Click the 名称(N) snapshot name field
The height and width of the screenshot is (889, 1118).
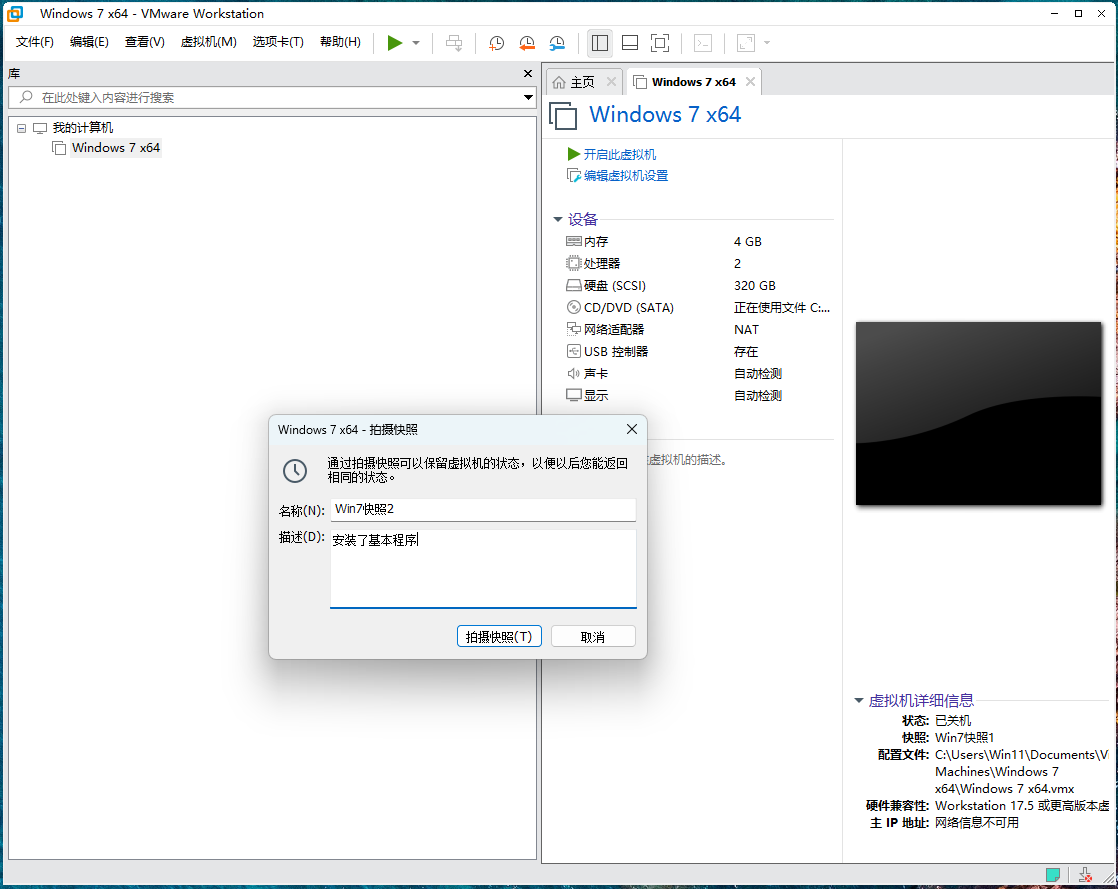(483, 510)
